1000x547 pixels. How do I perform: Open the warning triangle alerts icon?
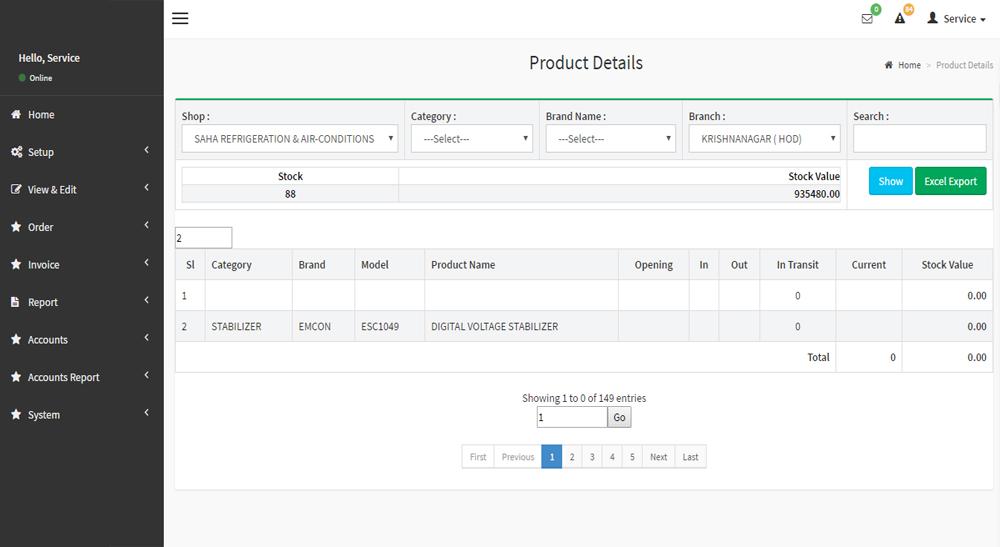[x=900, y=18]
